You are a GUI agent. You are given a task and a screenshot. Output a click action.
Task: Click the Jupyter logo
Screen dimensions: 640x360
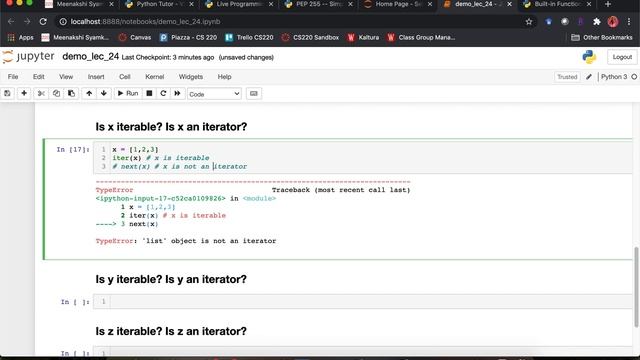28,57
